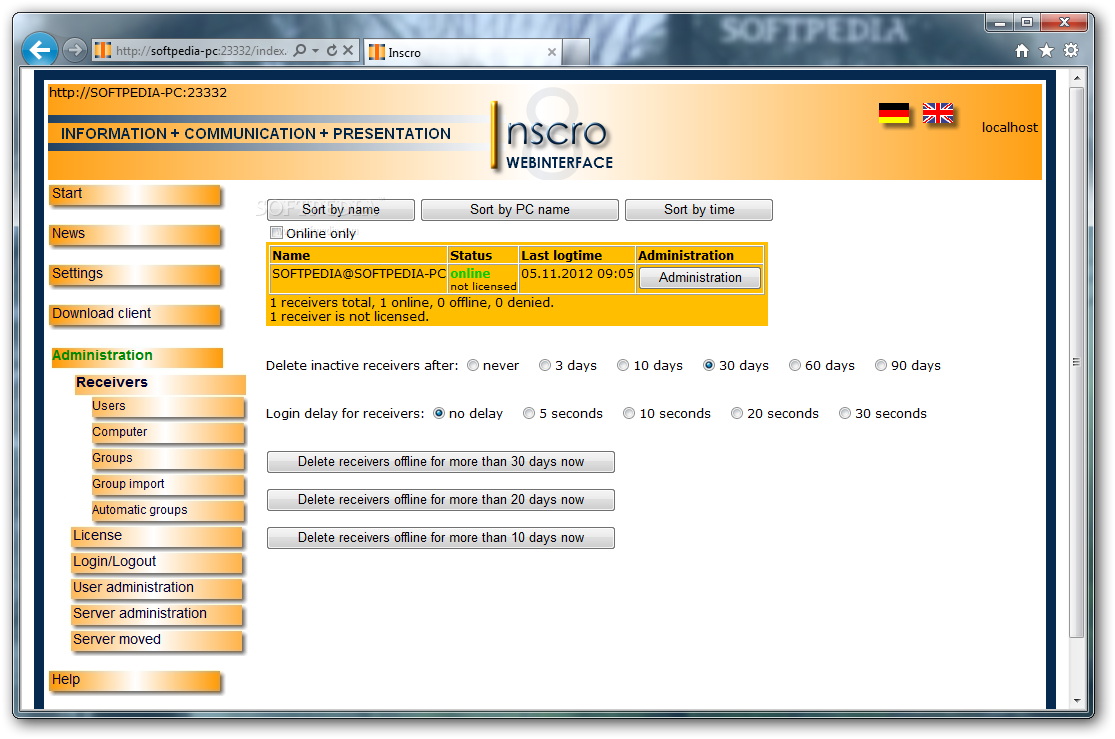Select 60 days deletion option
Screen dimensions: 1115x739
(x=795, y=366)
